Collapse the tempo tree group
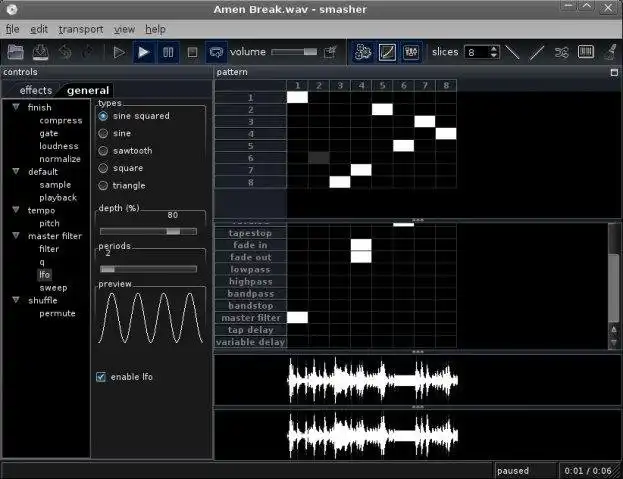This screenshot has width=623, height=479. (16, 210)
